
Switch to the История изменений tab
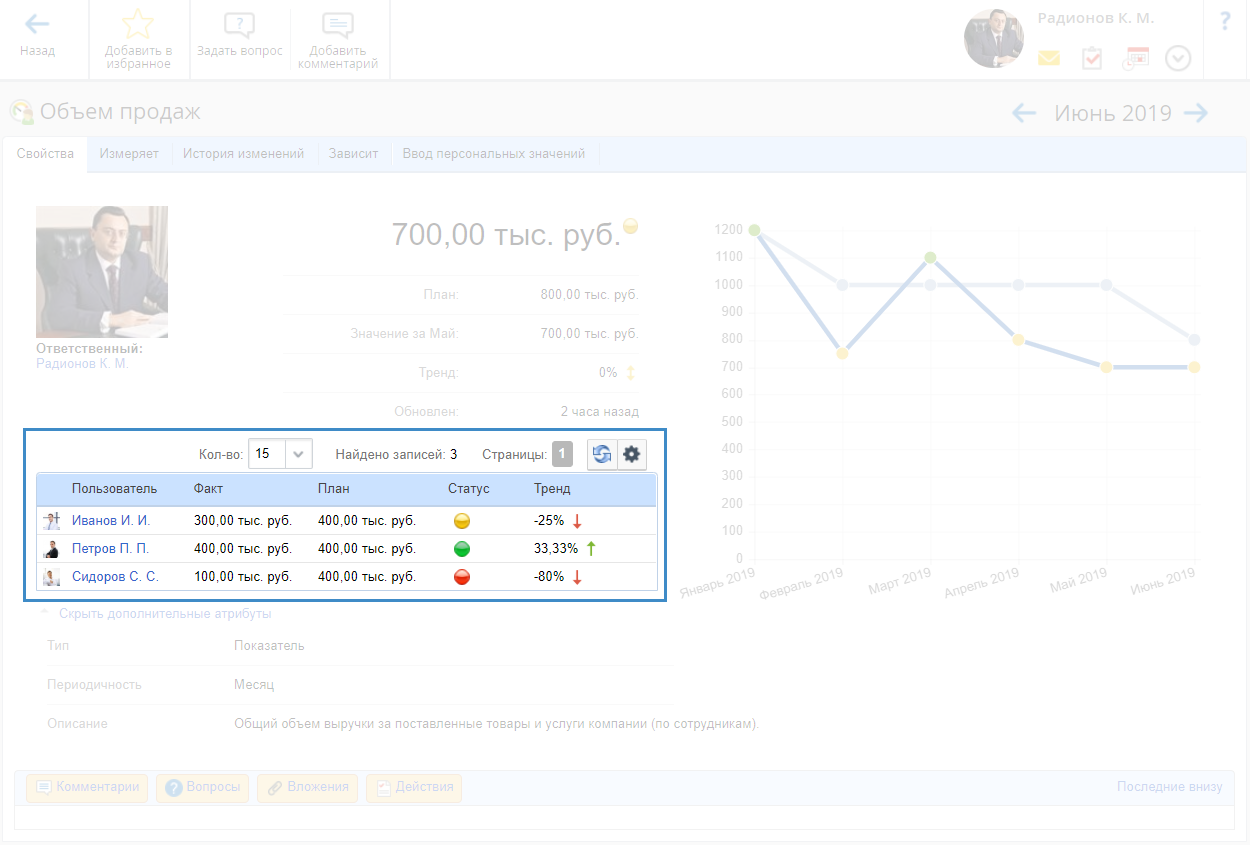tap(243, 154)
